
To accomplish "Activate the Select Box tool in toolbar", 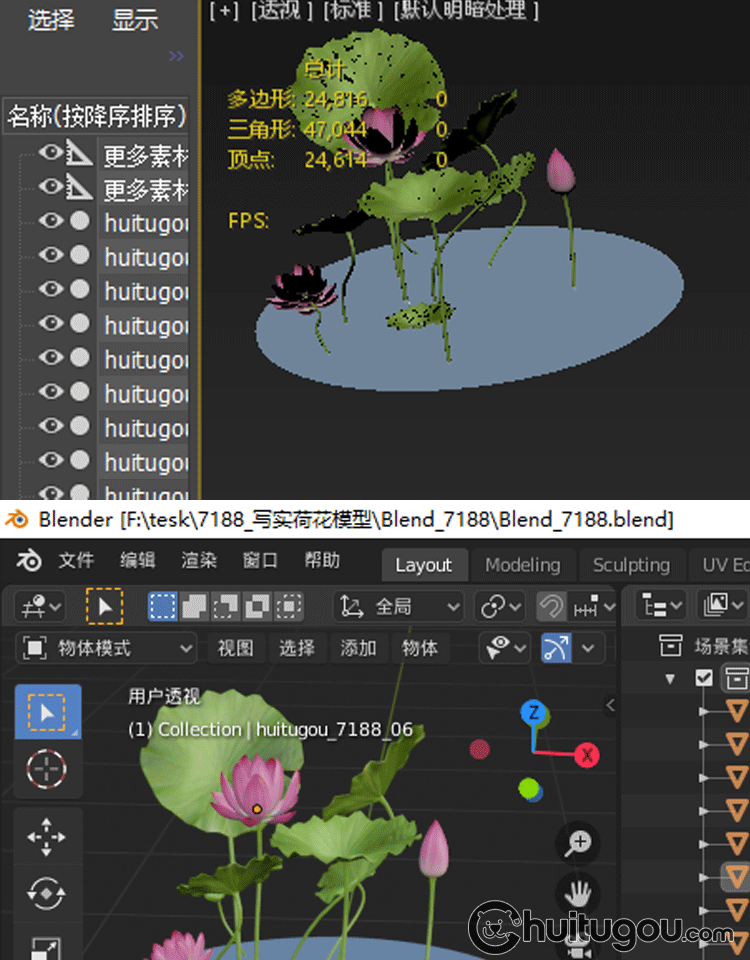I will click(x=48, y=712).
